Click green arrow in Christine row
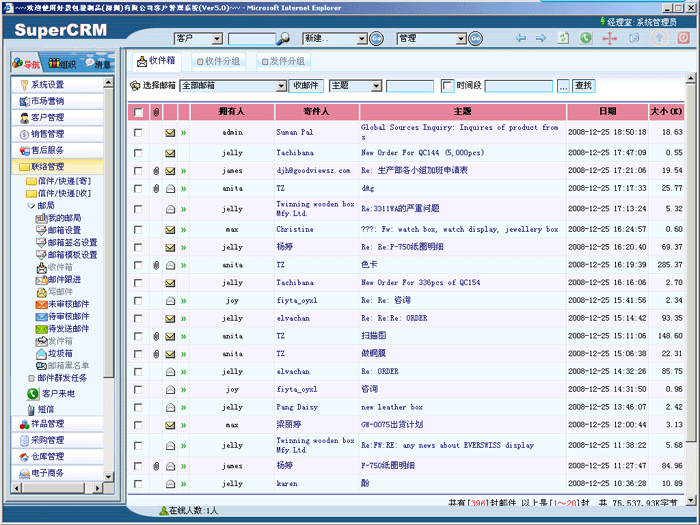 (x=183, y=230)
